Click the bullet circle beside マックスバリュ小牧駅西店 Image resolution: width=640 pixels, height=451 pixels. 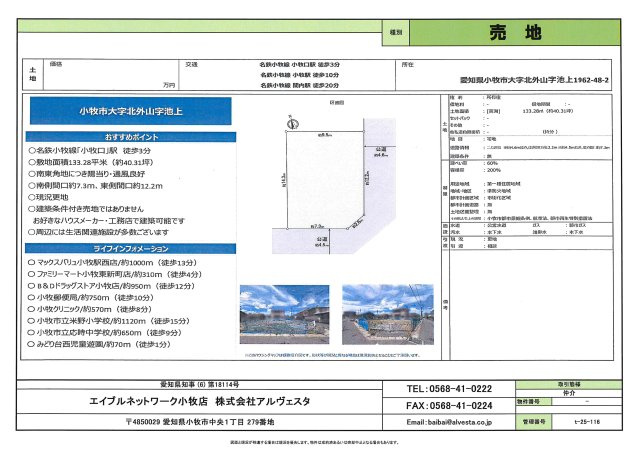pyautogui.click(x=32, y=261)
